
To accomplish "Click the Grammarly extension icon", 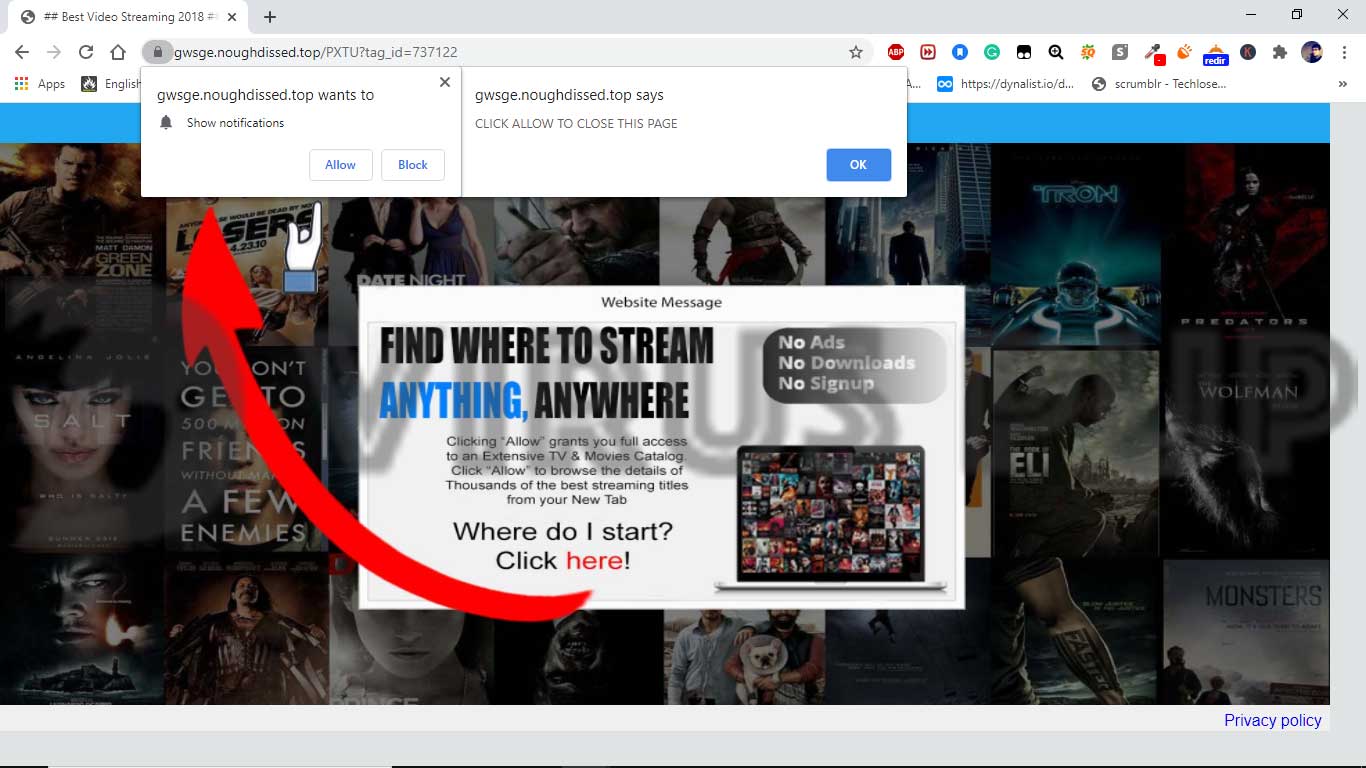I will pos(991,52).
